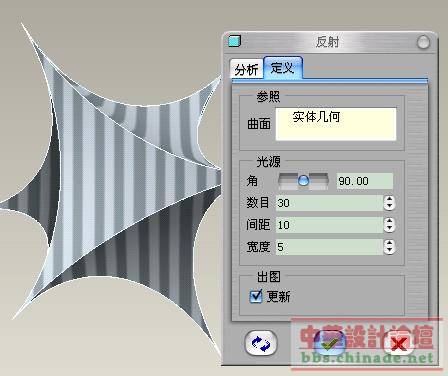Increase 宽度 with the up arrow
This screenshot has height=376, width=448.
pyautogui.click(x=389, y=243)
